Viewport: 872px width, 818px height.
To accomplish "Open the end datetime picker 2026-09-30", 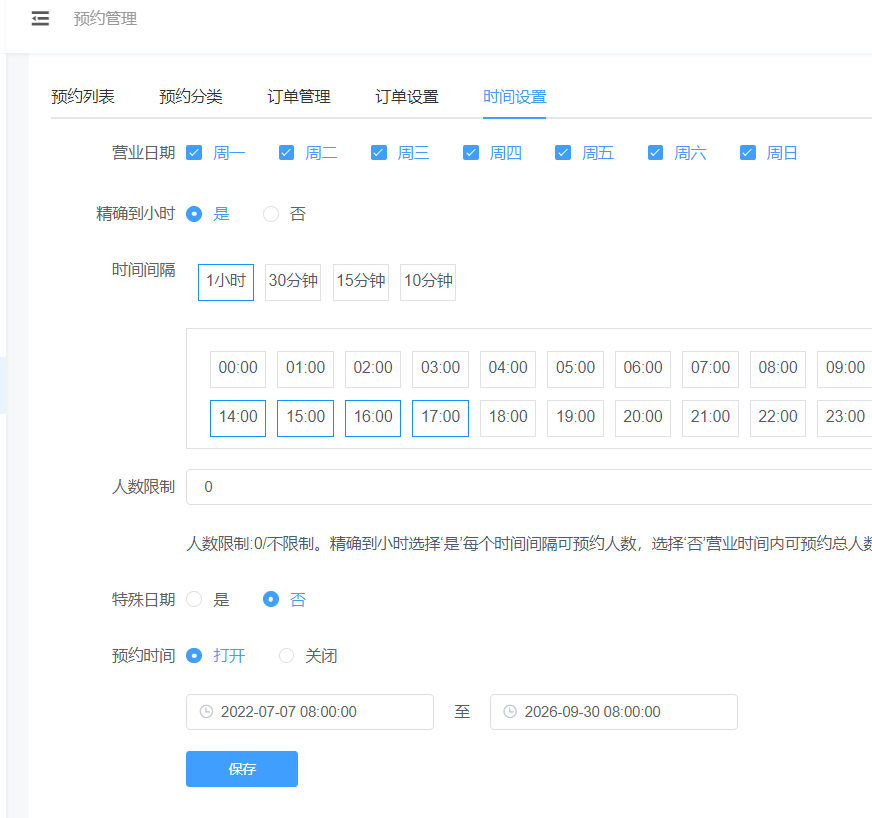I will tap(614, 712).
